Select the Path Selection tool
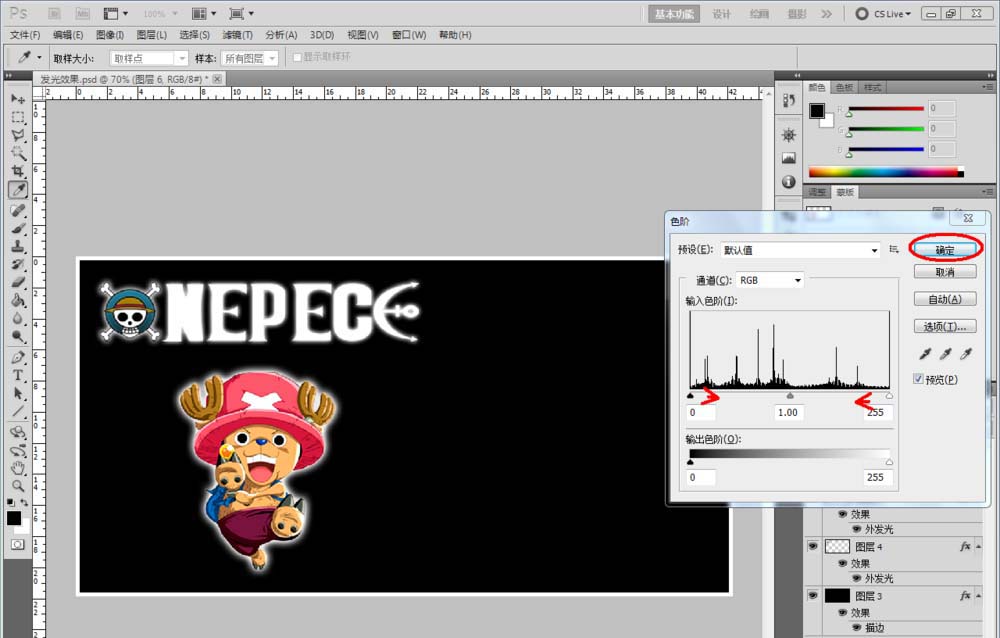This screenshot has height=638, width=1000. pos(18,393)
